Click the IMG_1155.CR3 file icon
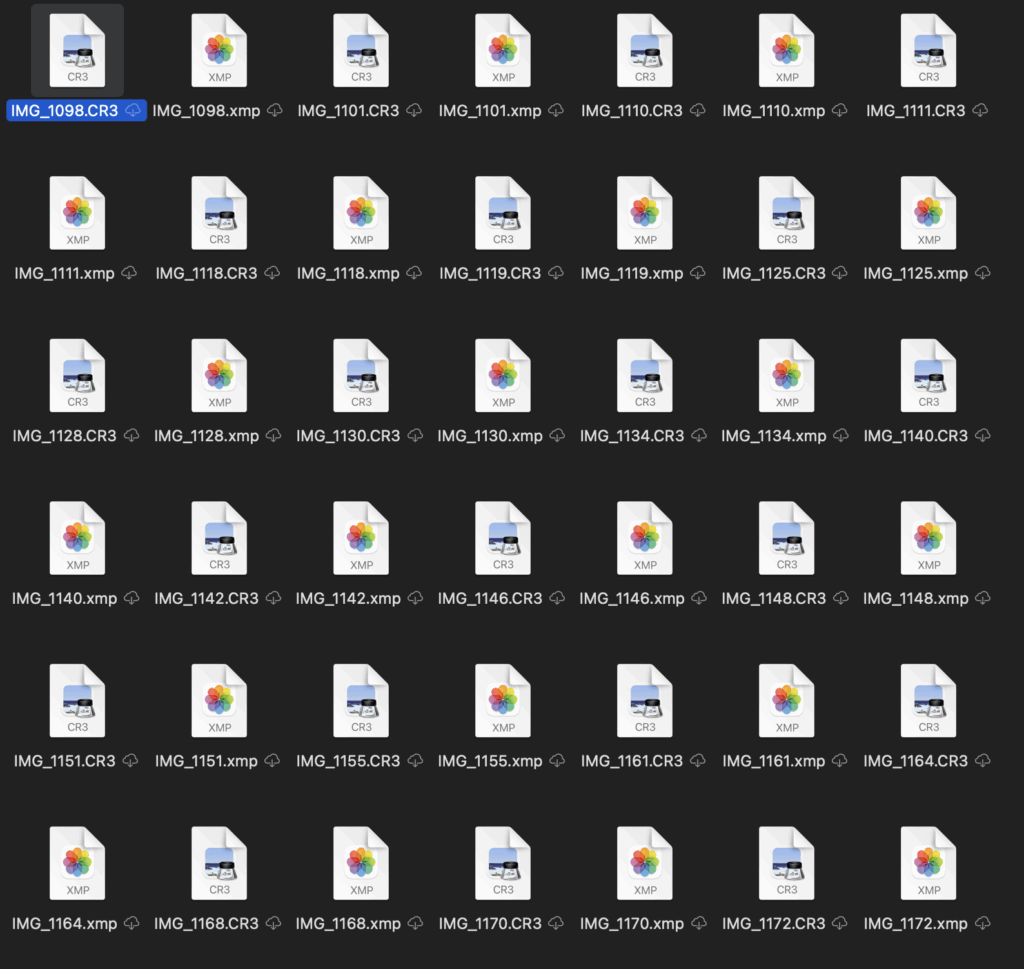This screenshot has height=969, width=1024. click(x=361, y=700)
